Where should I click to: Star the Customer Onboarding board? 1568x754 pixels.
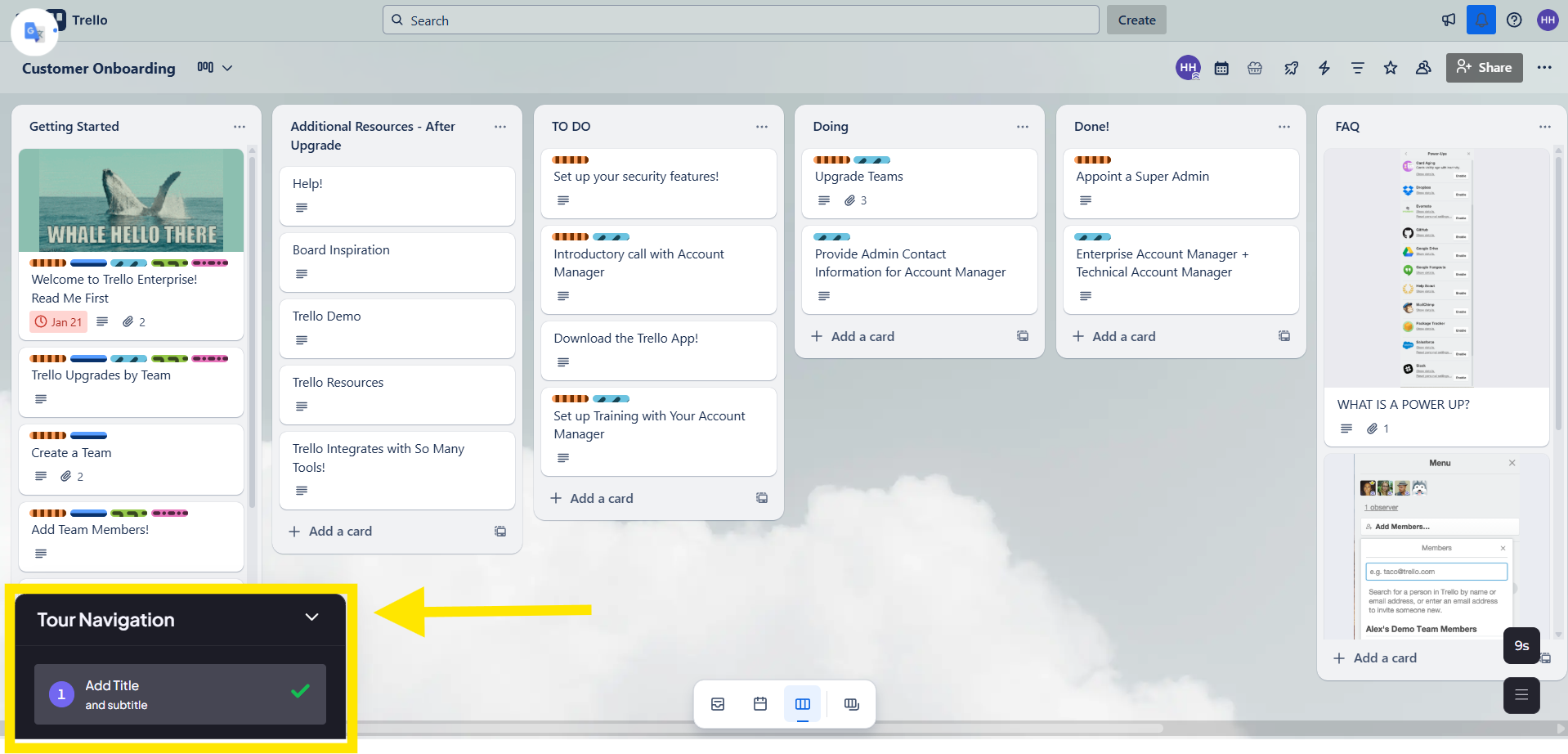[1390, 68]
